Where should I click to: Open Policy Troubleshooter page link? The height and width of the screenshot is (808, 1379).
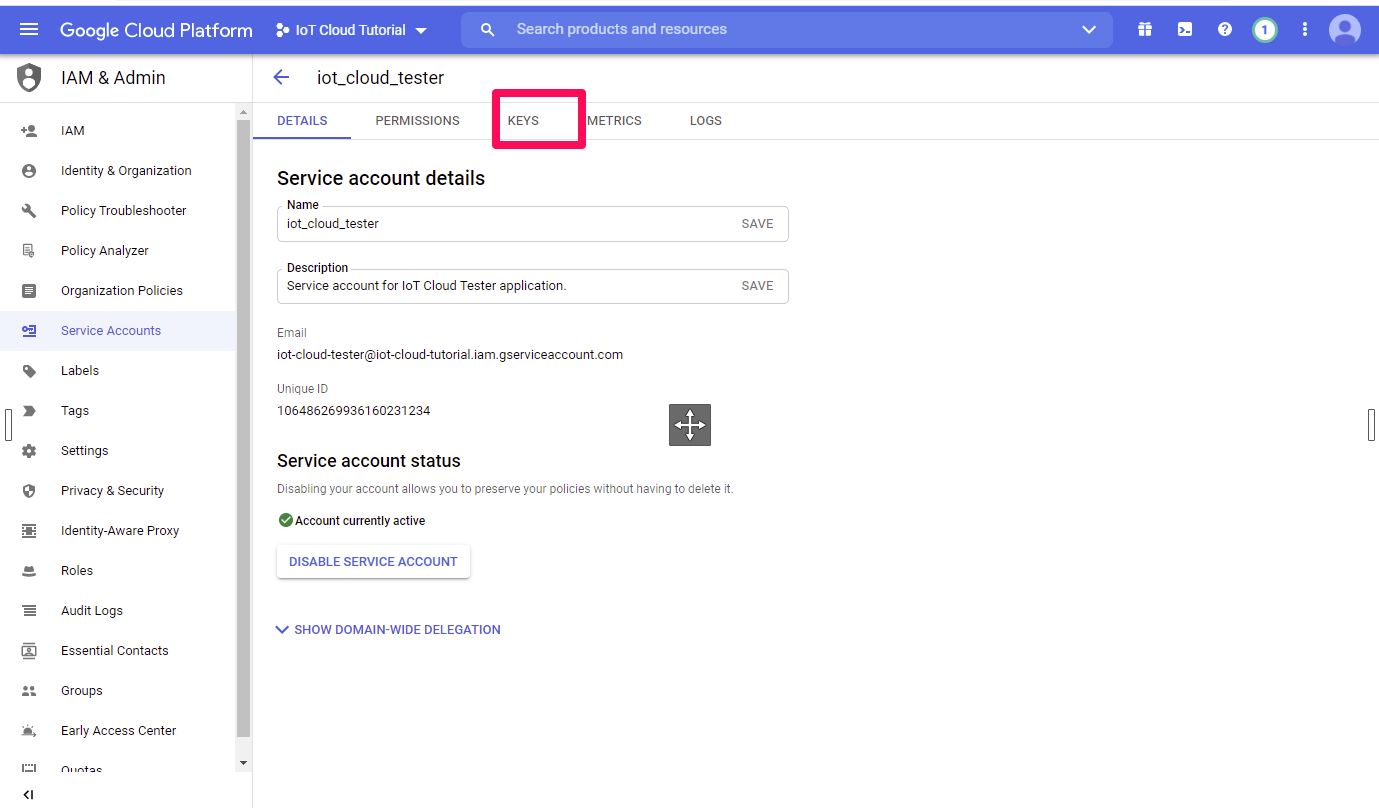[124, 211]
